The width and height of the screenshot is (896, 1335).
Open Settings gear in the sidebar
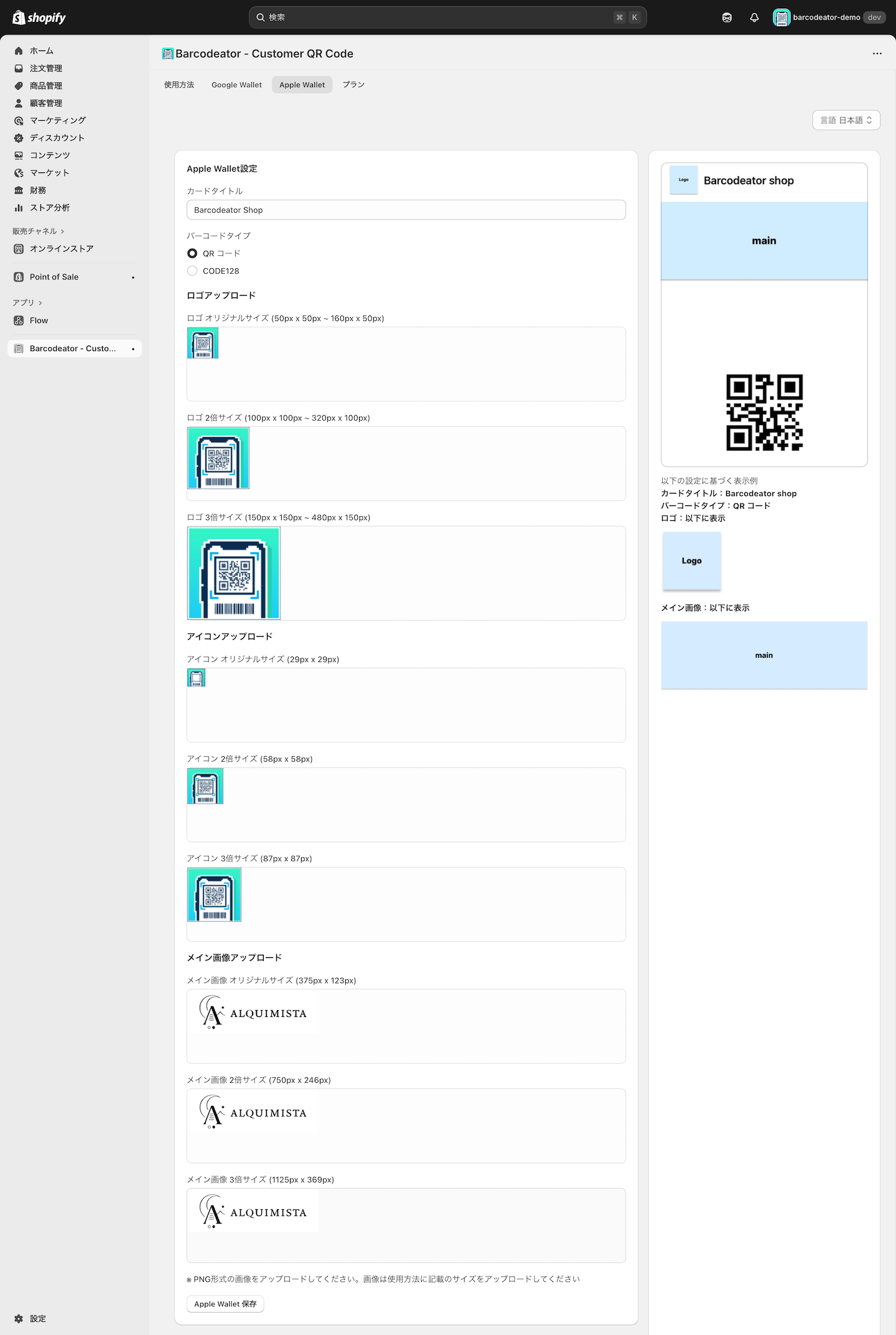(19, 1318)
